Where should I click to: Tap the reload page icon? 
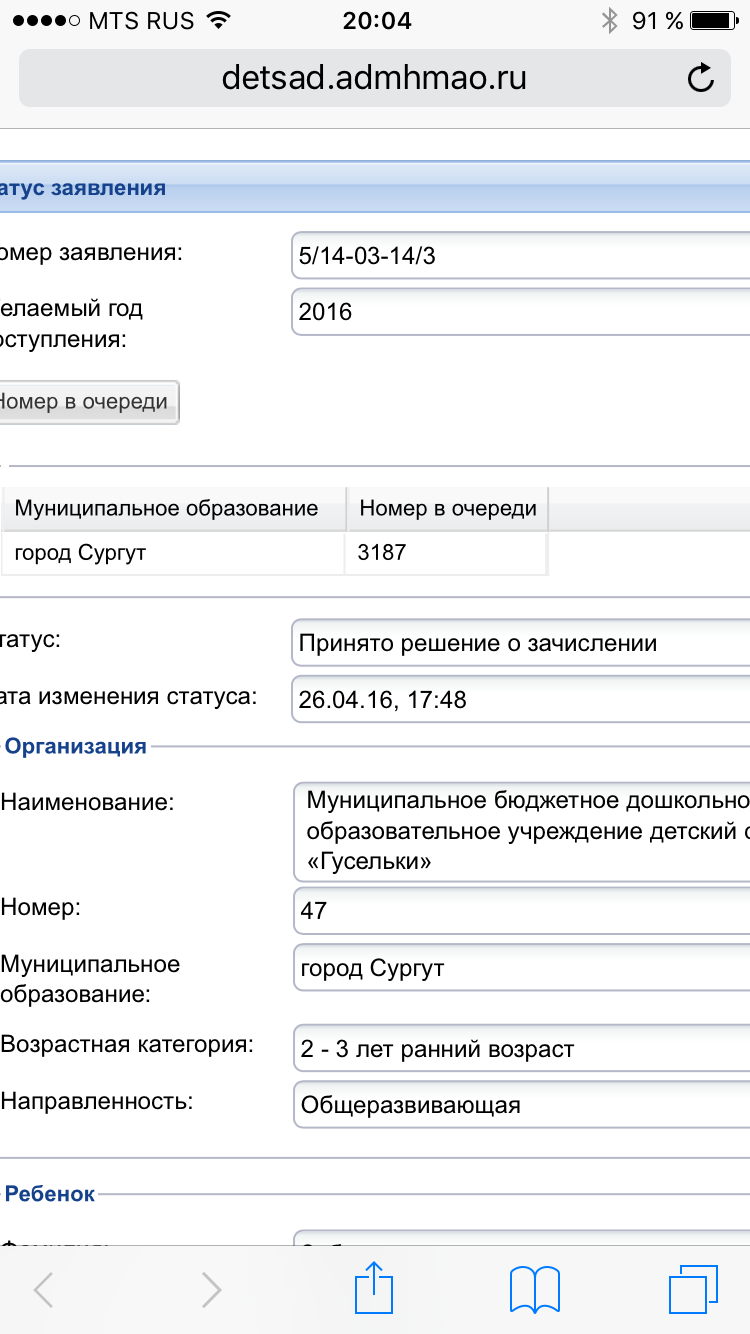701,78
